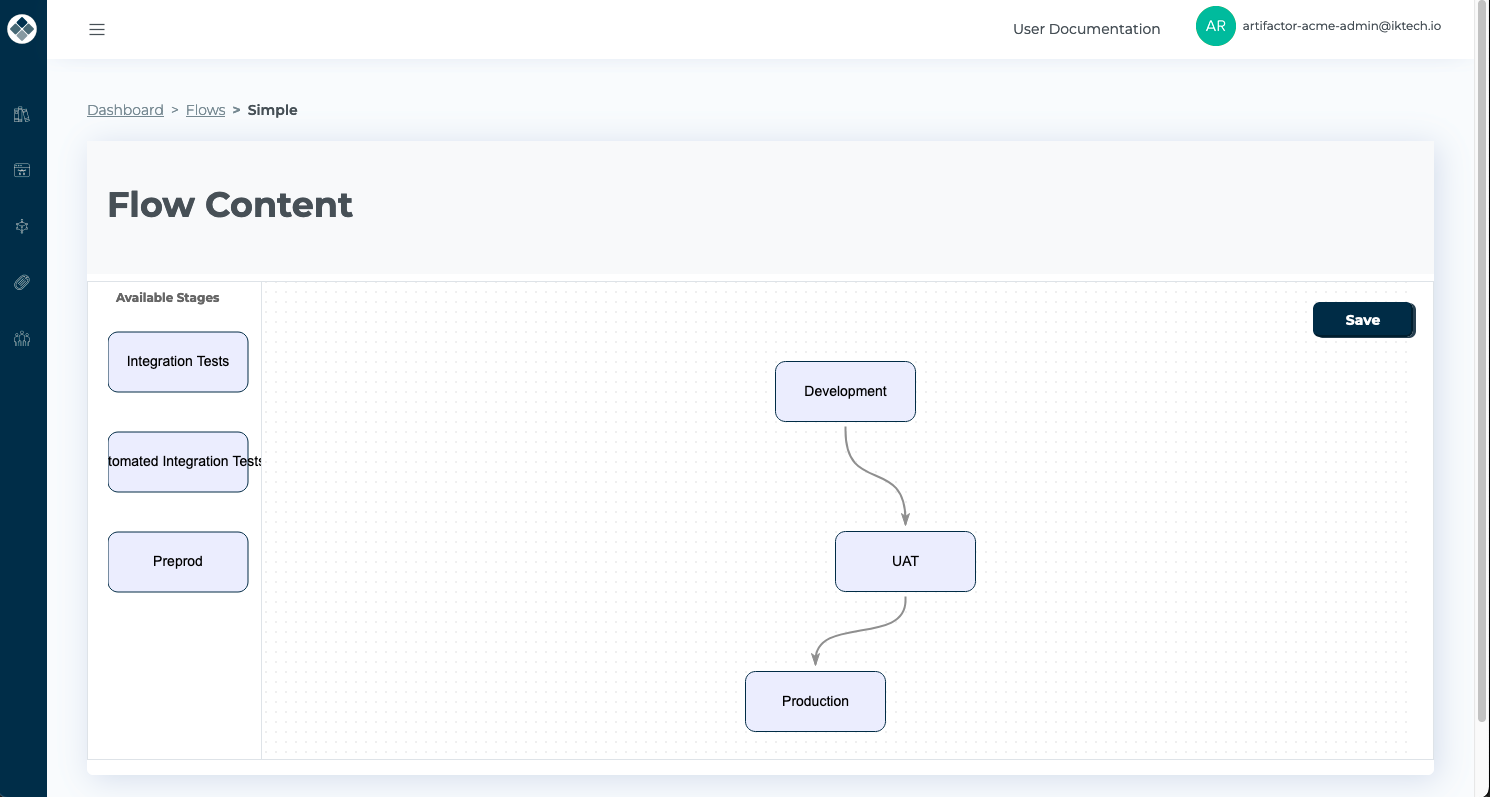Open the network node icon in the sidebar

[22, 227]
